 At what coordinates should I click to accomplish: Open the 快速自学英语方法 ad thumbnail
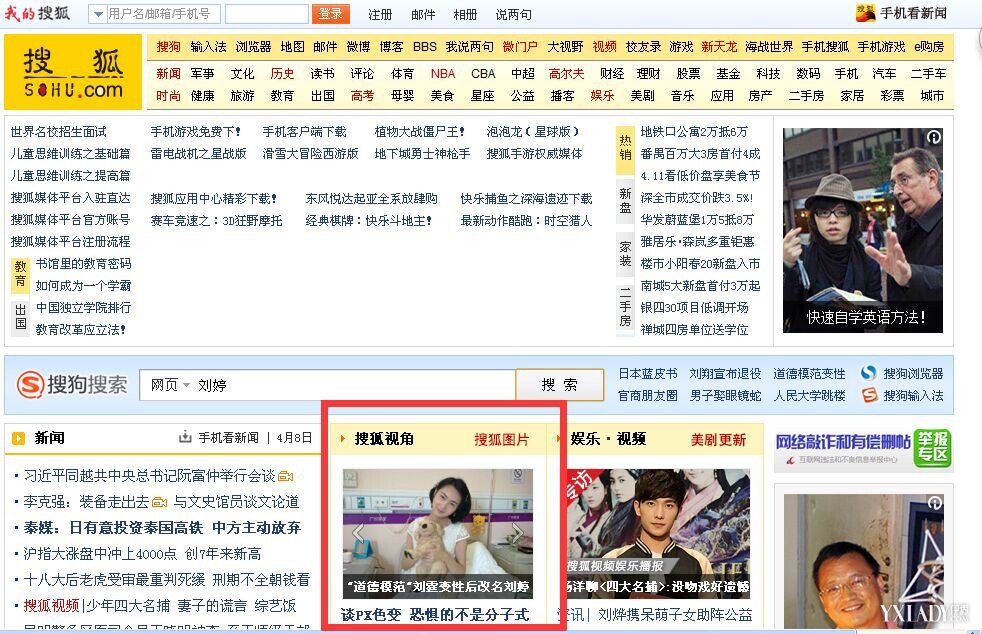862,229
